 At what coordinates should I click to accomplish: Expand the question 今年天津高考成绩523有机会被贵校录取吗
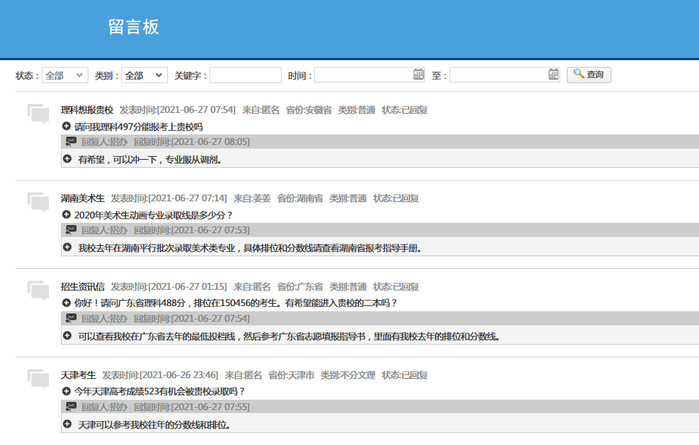click(x=67, y=391)
